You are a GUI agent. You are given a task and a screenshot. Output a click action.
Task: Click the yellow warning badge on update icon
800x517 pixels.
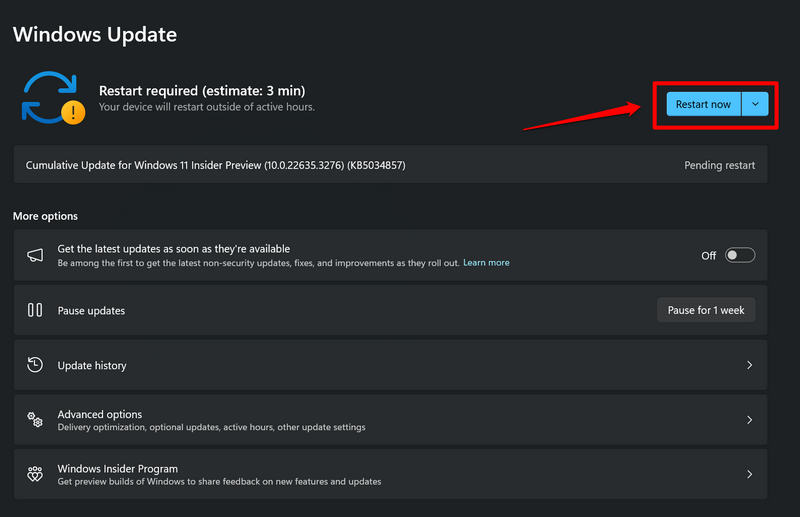73,111
